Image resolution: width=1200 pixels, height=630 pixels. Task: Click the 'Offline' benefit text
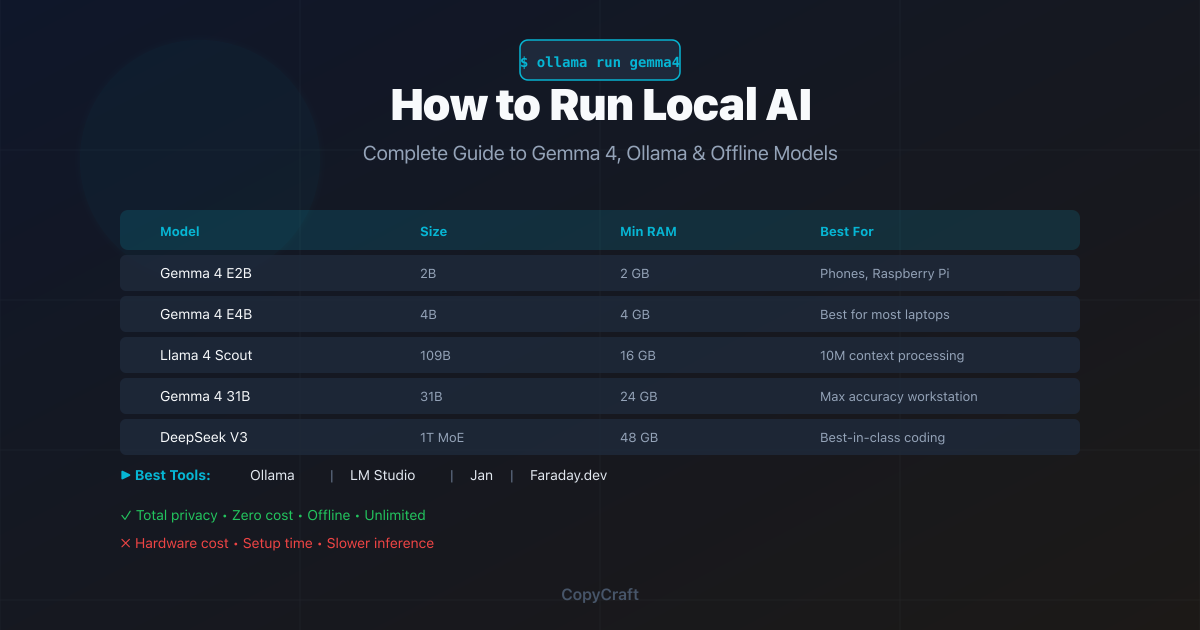point(329,515)
